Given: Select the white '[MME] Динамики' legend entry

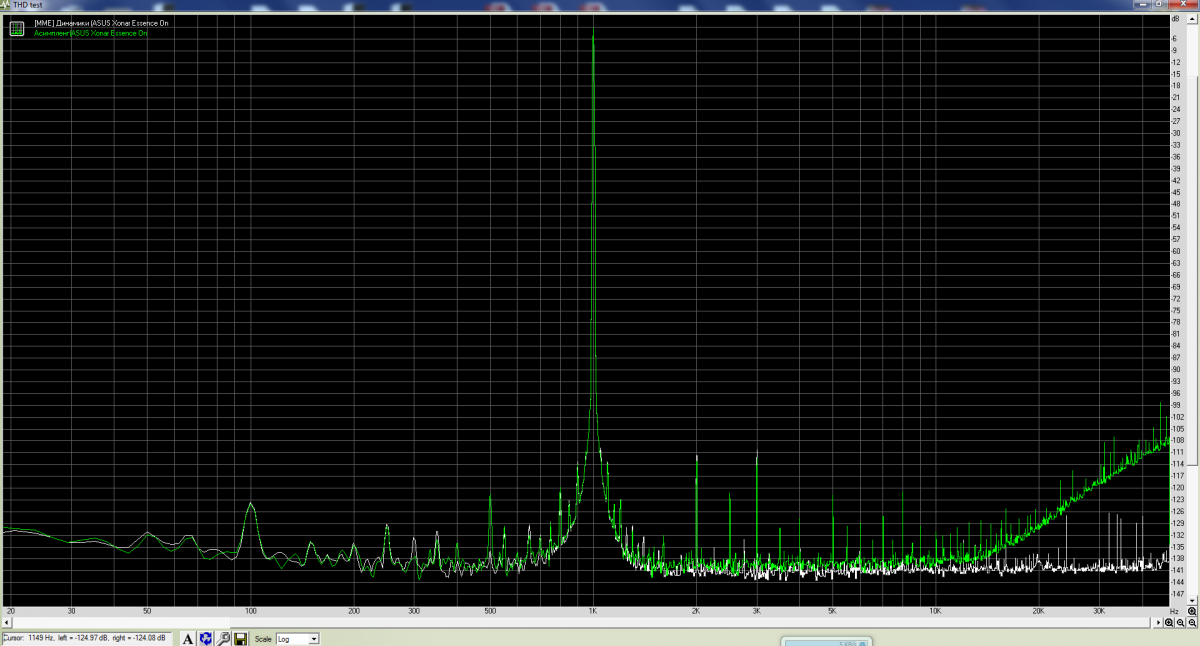Looking at the screenshot, I should tap(94, 22).
